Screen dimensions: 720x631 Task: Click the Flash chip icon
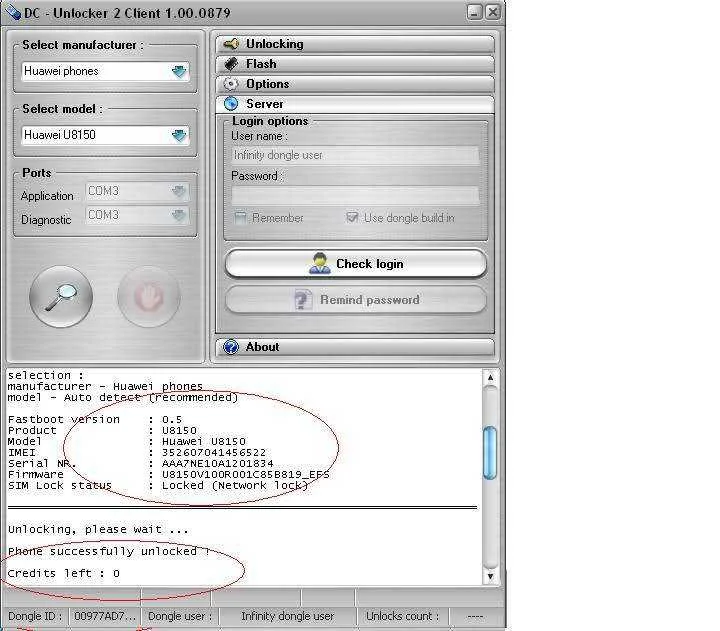[231, 64]
